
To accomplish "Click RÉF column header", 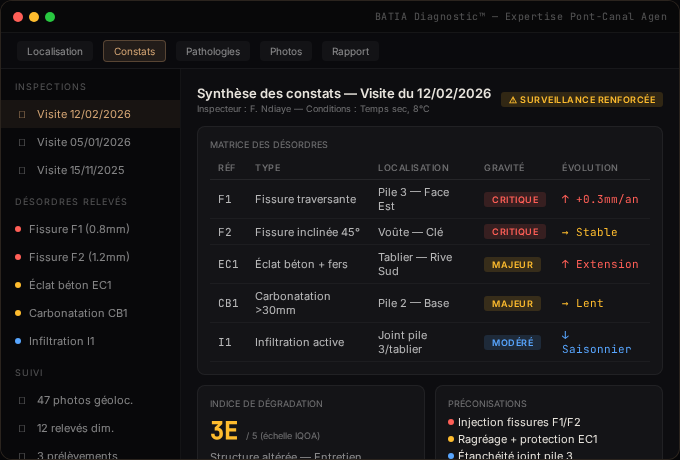I will click(x=226, y=168).
